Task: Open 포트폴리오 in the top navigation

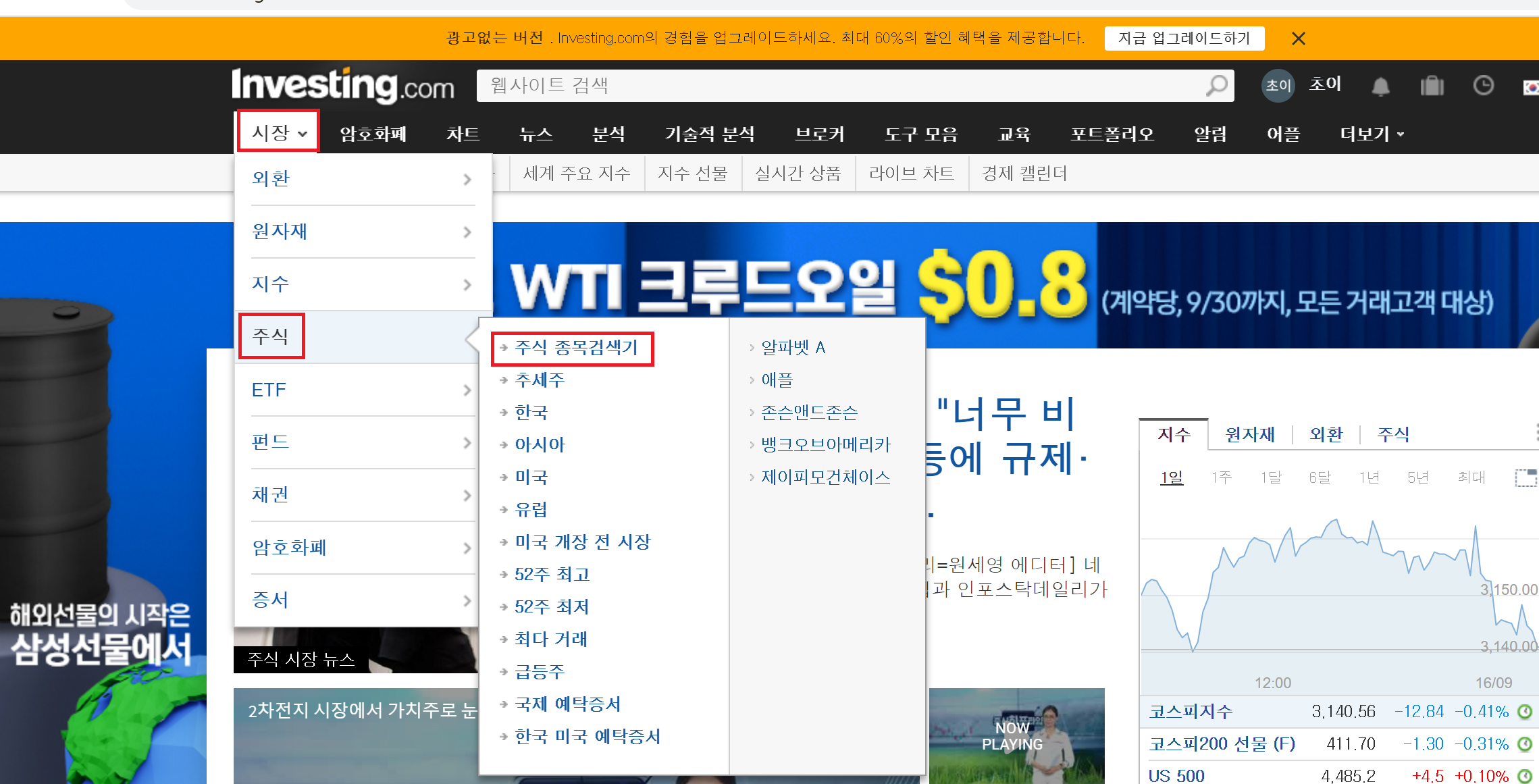Action: pos(1112,134)
